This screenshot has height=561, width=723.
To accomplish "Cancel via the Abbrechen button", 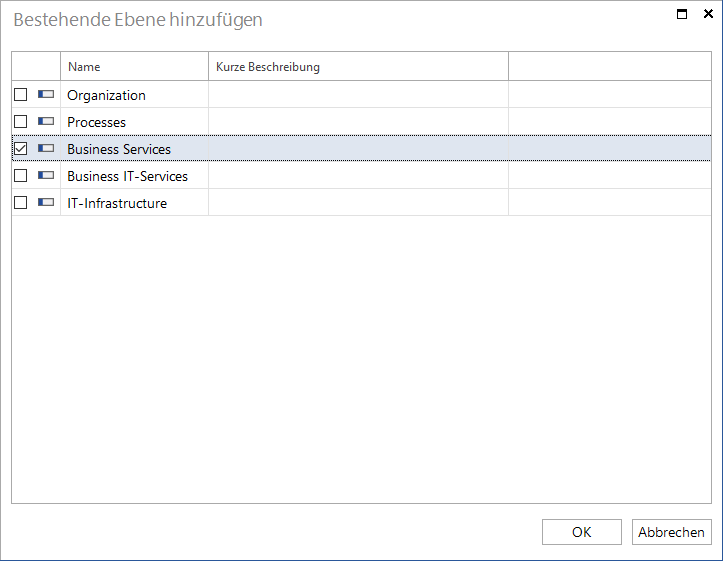I will coord(671,532).
